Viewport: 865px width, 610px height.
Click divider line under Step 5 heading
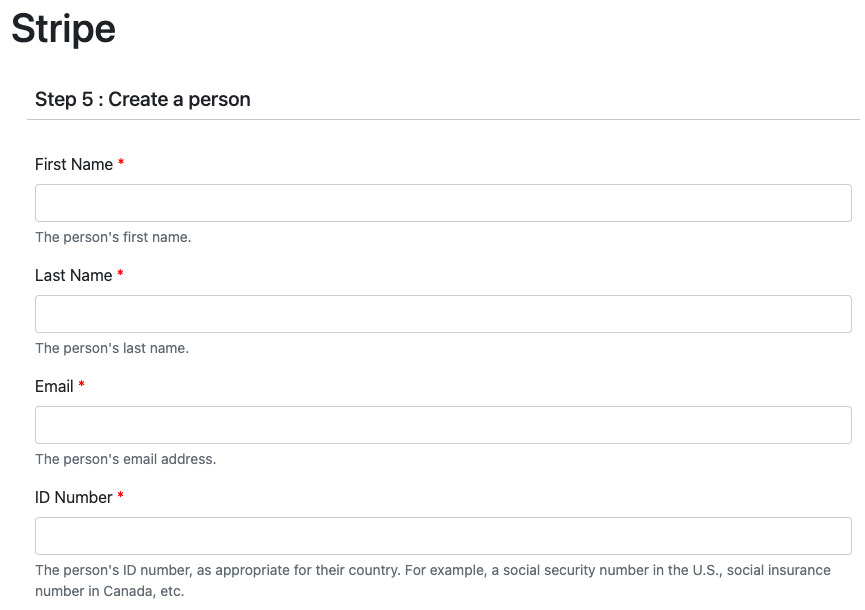pyautogui.click(x=443, y=120)
